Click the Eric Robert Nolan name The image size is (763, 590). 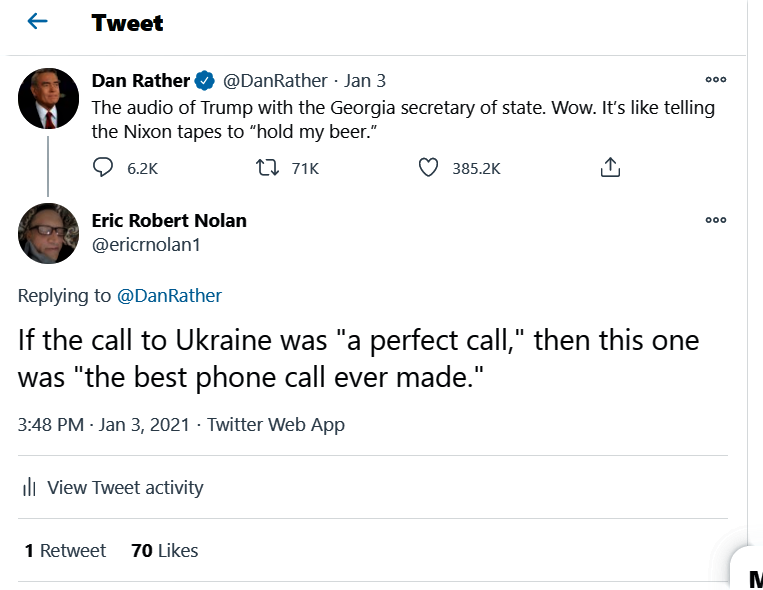169,220
